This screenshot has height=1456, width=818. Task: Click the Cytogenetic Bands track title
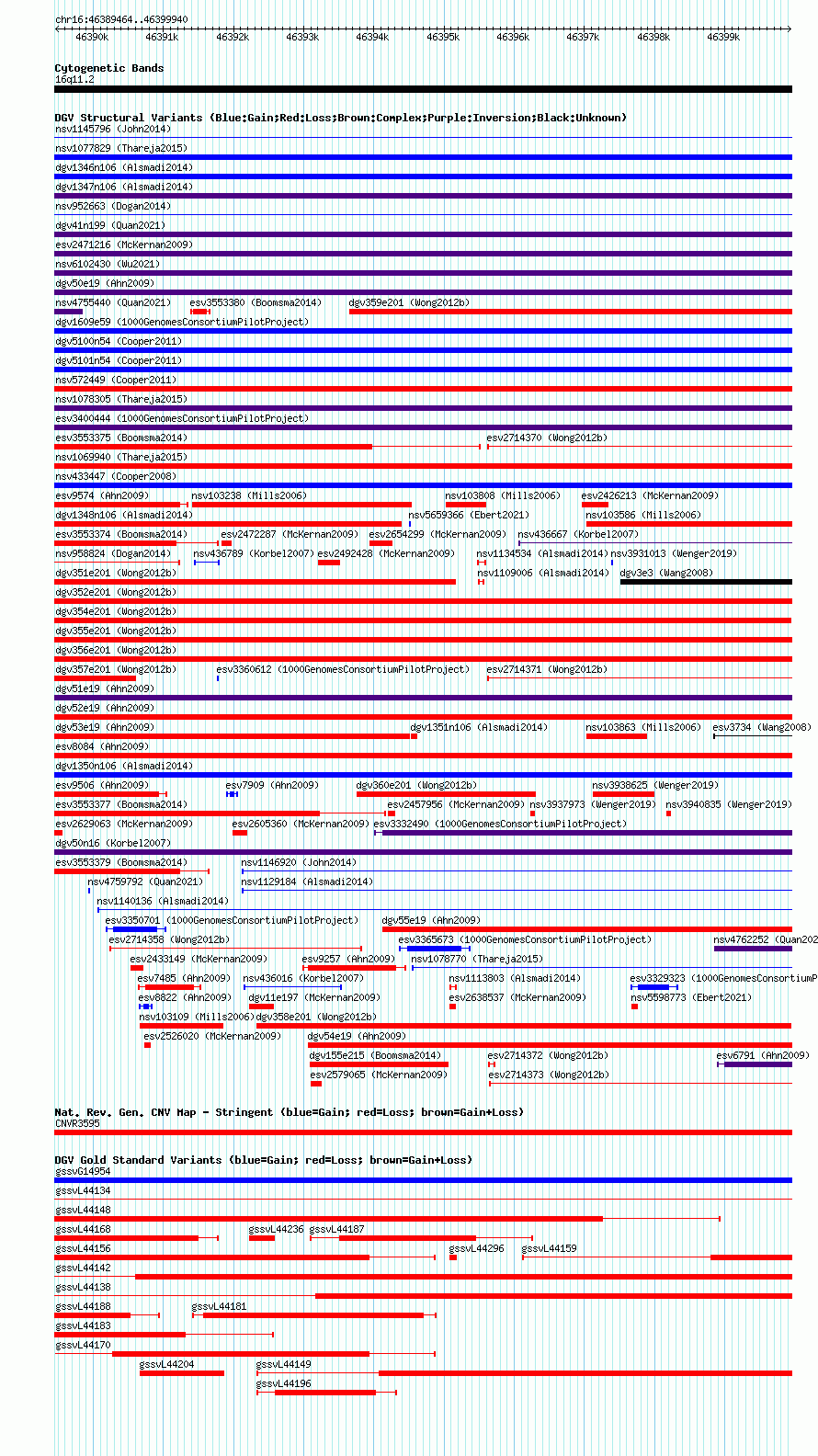(108, 68)
